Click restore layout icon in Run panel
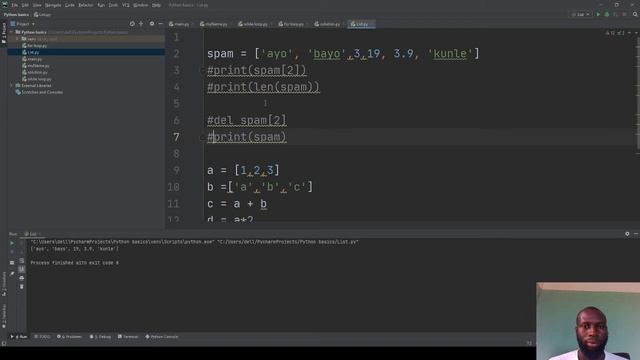Viewport: 640px width, 360px height. click(x=12, y=263)
